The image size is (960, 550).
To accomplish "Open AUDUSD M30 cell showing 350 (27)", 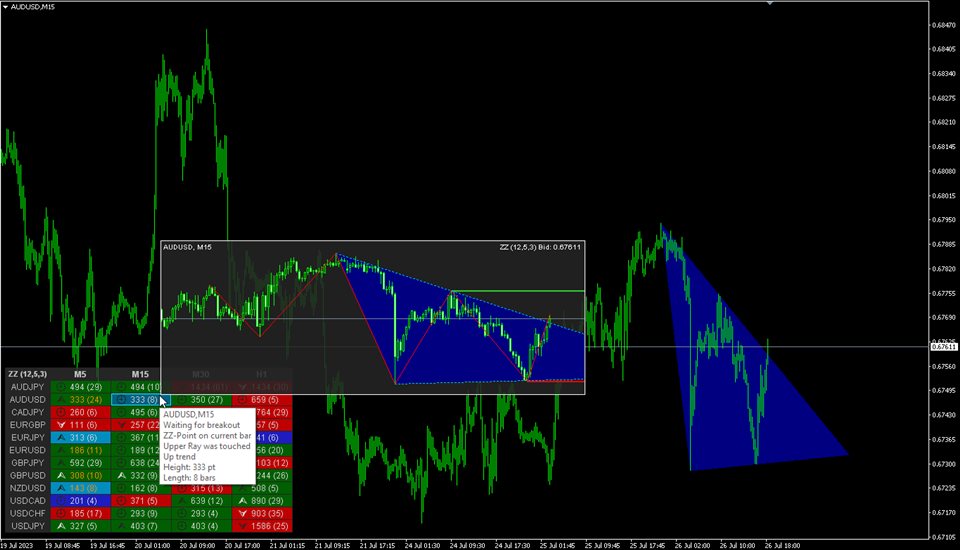I will (201, 400).
